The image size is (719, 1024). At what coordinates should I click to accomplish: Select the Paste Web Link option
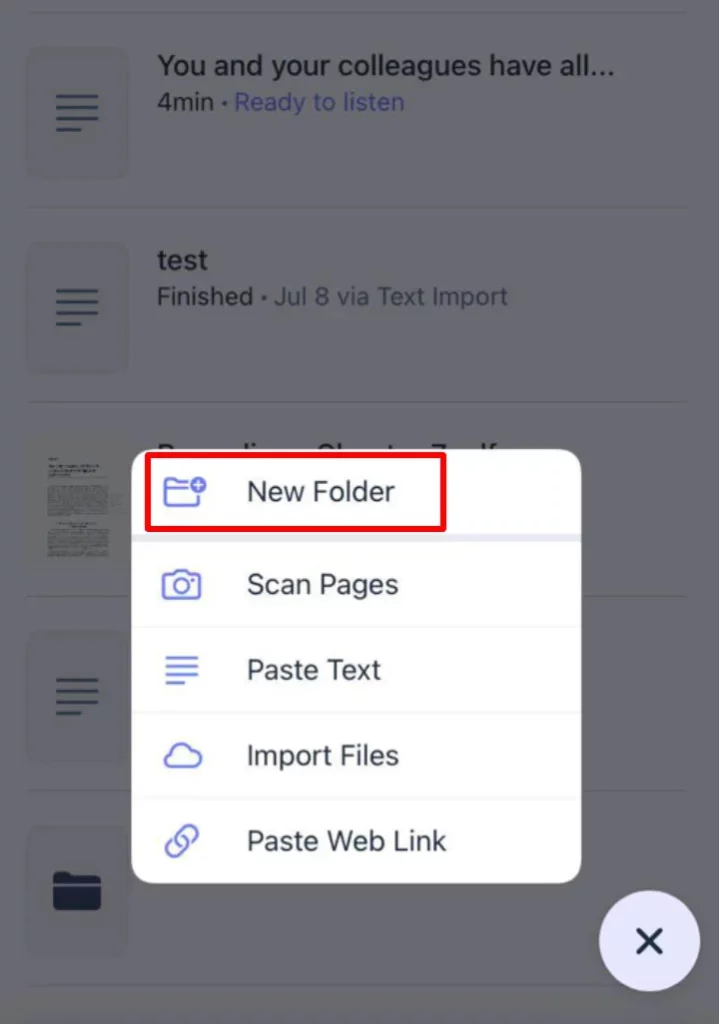[x=356, y=841]
